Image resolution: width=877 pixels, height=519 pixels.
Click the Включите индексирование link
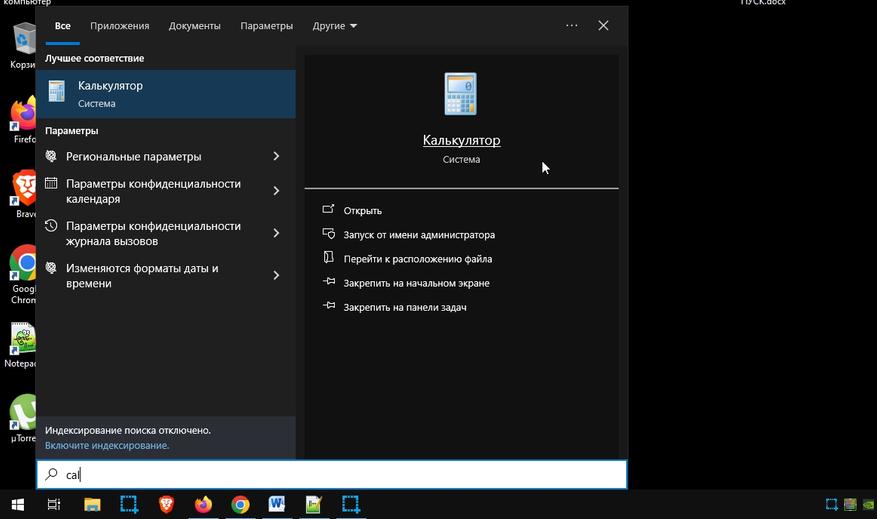pyautogui.click(x=107, y=445)
